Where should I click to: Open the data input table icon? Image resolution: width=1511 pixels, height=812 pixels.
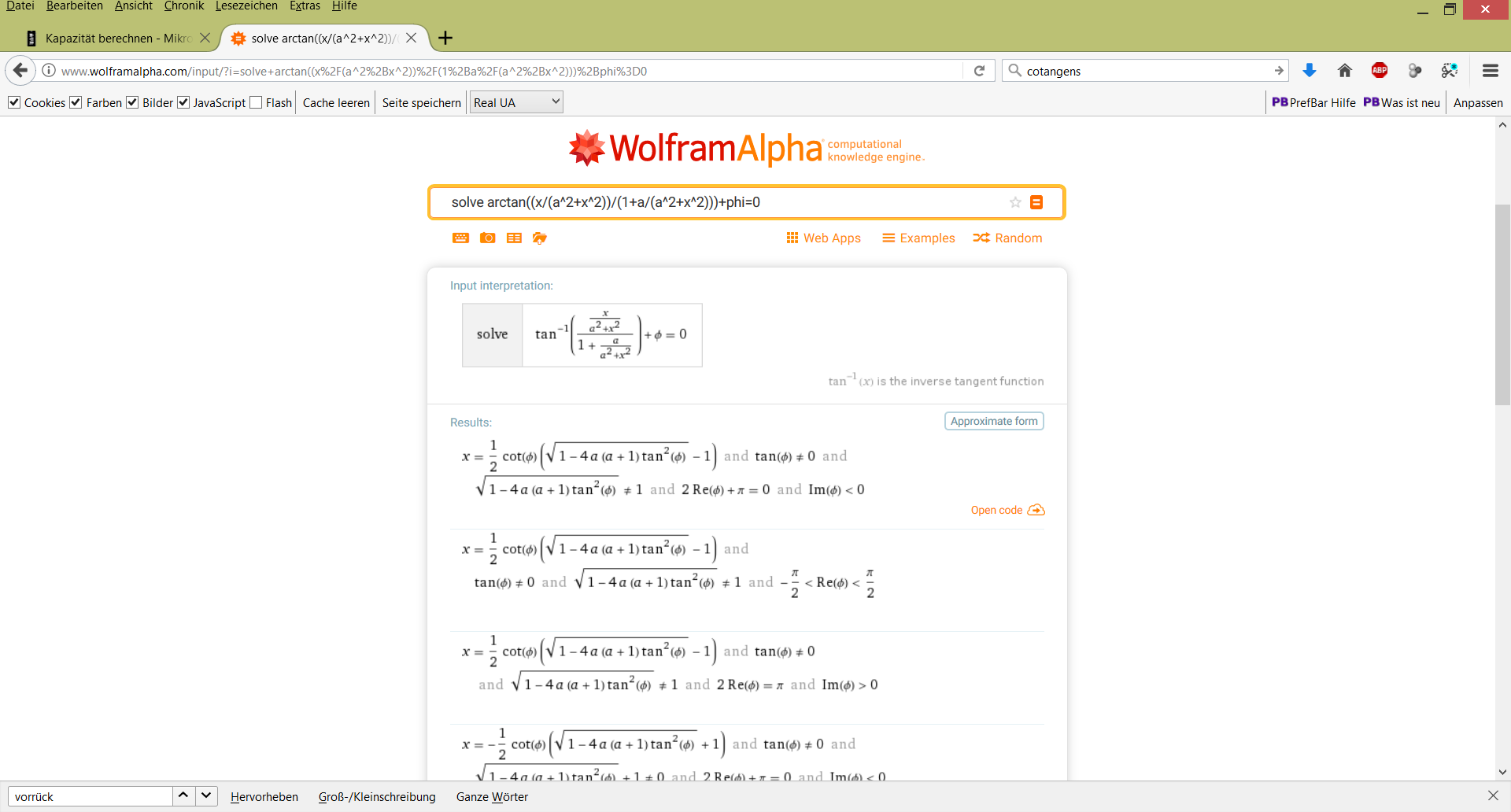pos(514,238)
